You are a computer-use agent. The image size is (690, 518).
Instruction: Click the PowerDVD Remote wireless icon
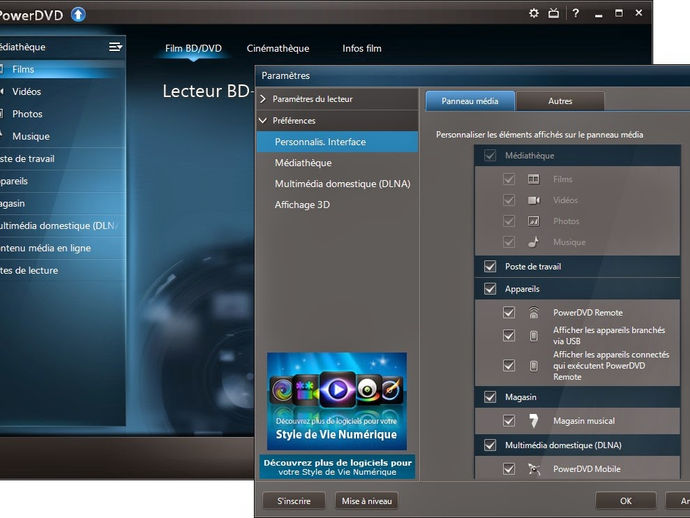tap(533, 312)
